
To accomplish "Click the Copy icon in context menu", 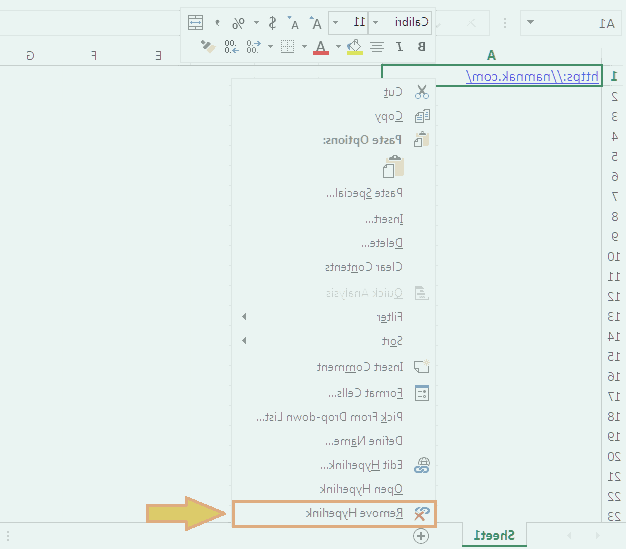I will point(421,116).
